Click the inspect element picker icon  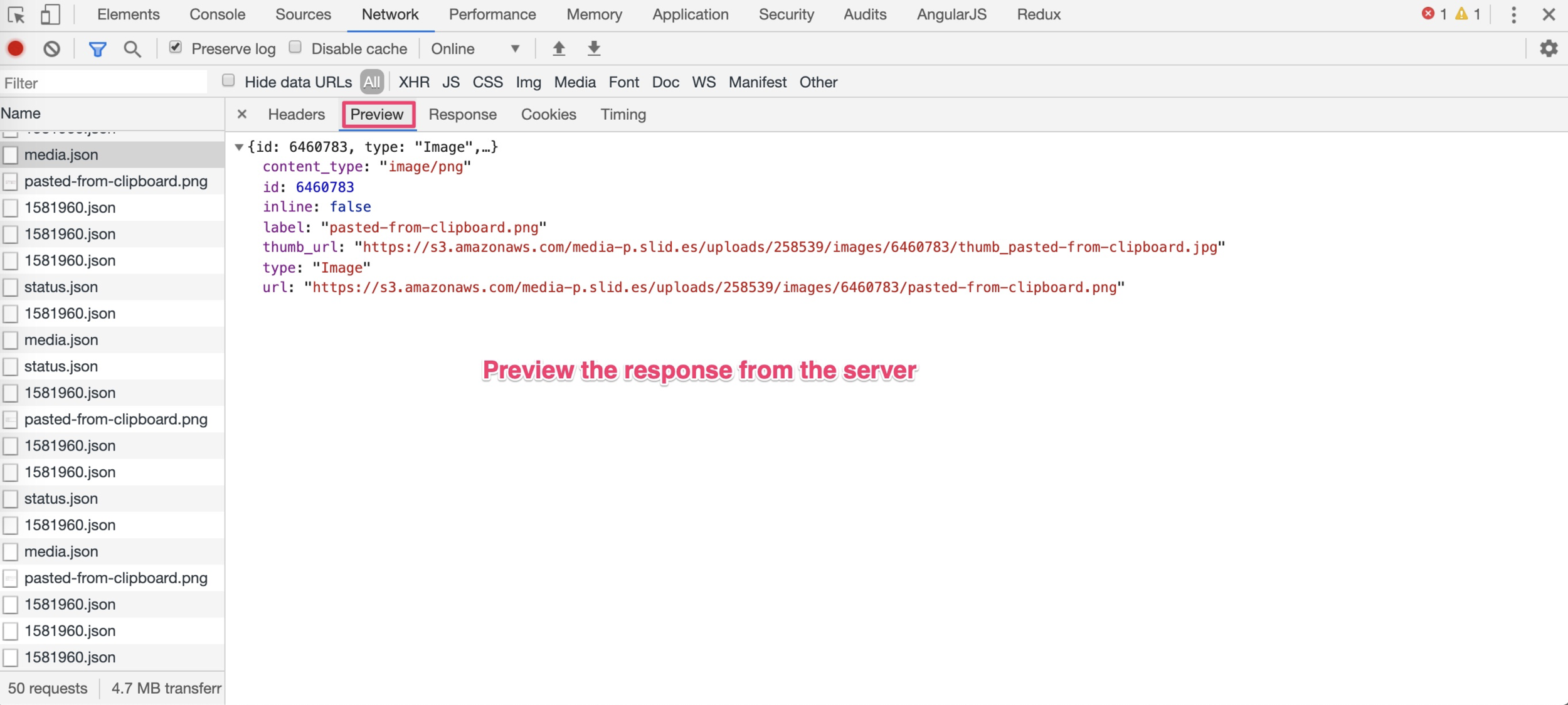coord(16,14)
